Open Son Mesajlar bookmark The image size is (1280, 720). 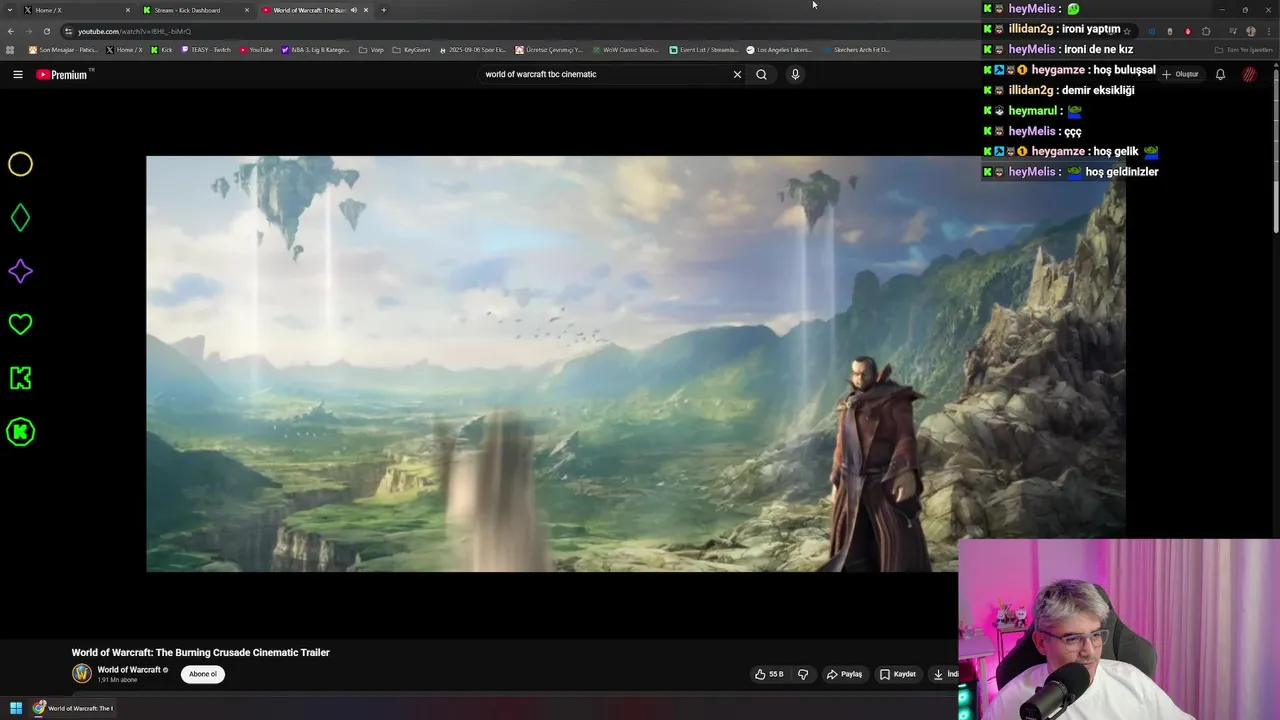[63, 50]
